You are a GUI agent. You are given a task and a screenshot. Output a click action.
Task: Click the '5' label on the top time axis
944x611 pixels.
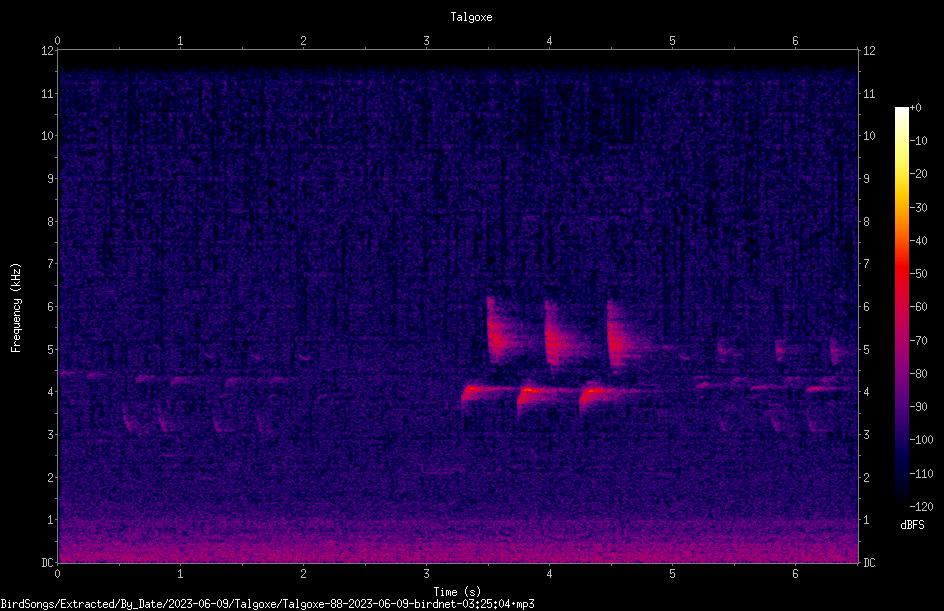coord(672,41)
